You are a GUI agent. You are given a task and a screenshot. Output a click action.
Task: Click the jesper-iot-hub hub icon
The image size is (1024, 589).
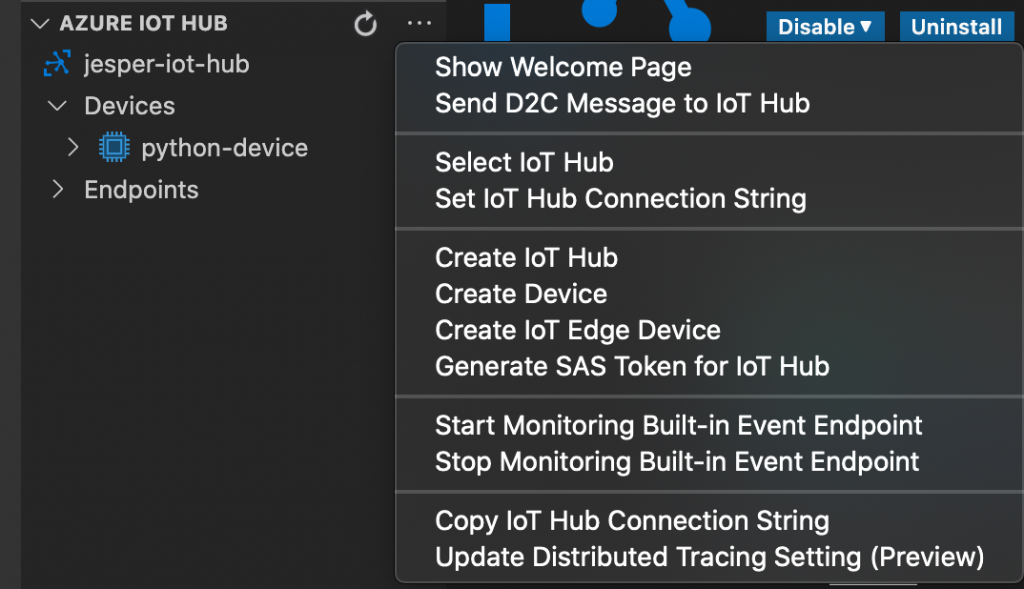coord(56,65)
